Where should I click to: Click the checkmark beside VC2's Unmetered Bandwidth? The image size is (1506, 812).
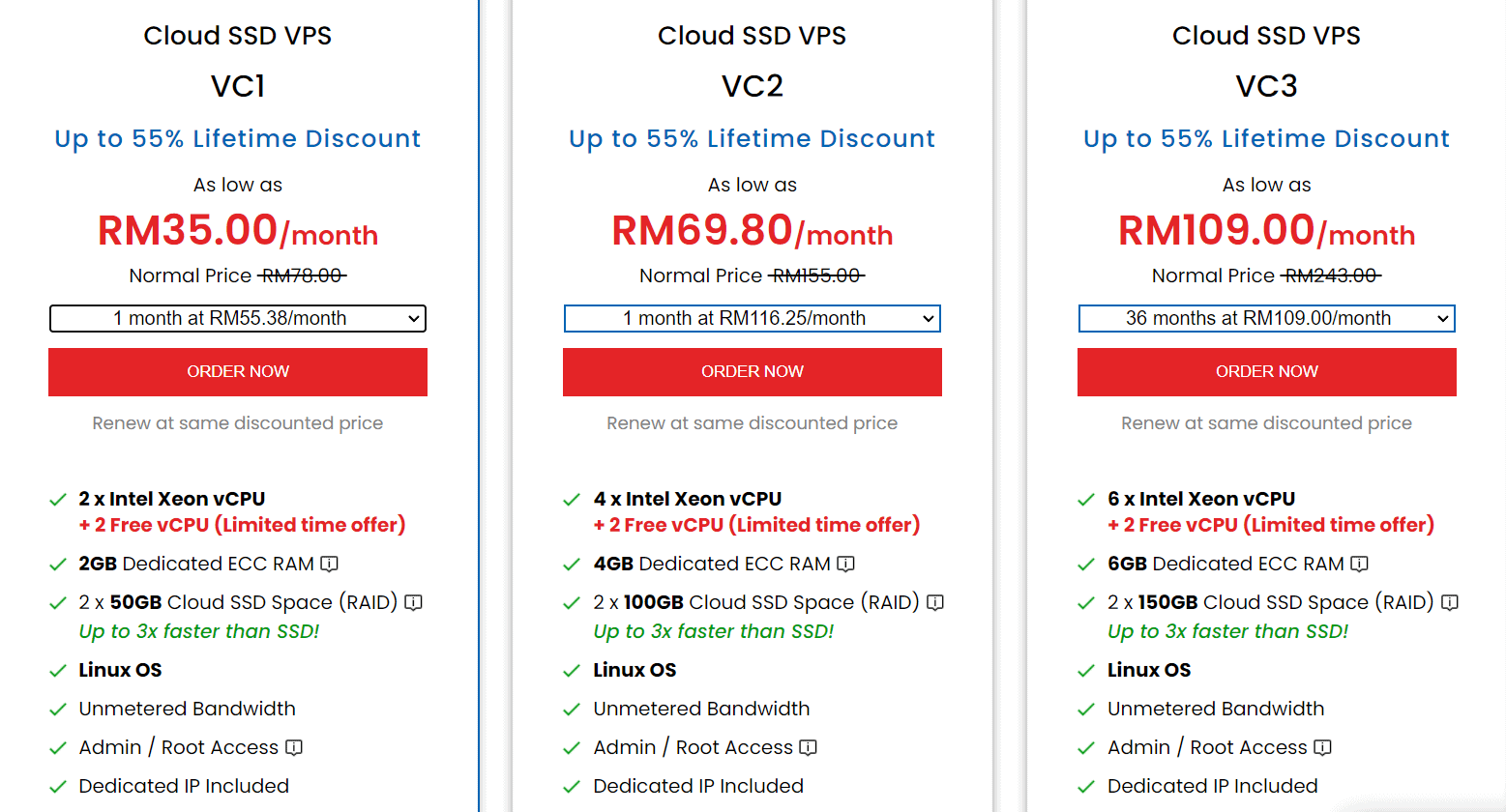click(x=571, y=708)
